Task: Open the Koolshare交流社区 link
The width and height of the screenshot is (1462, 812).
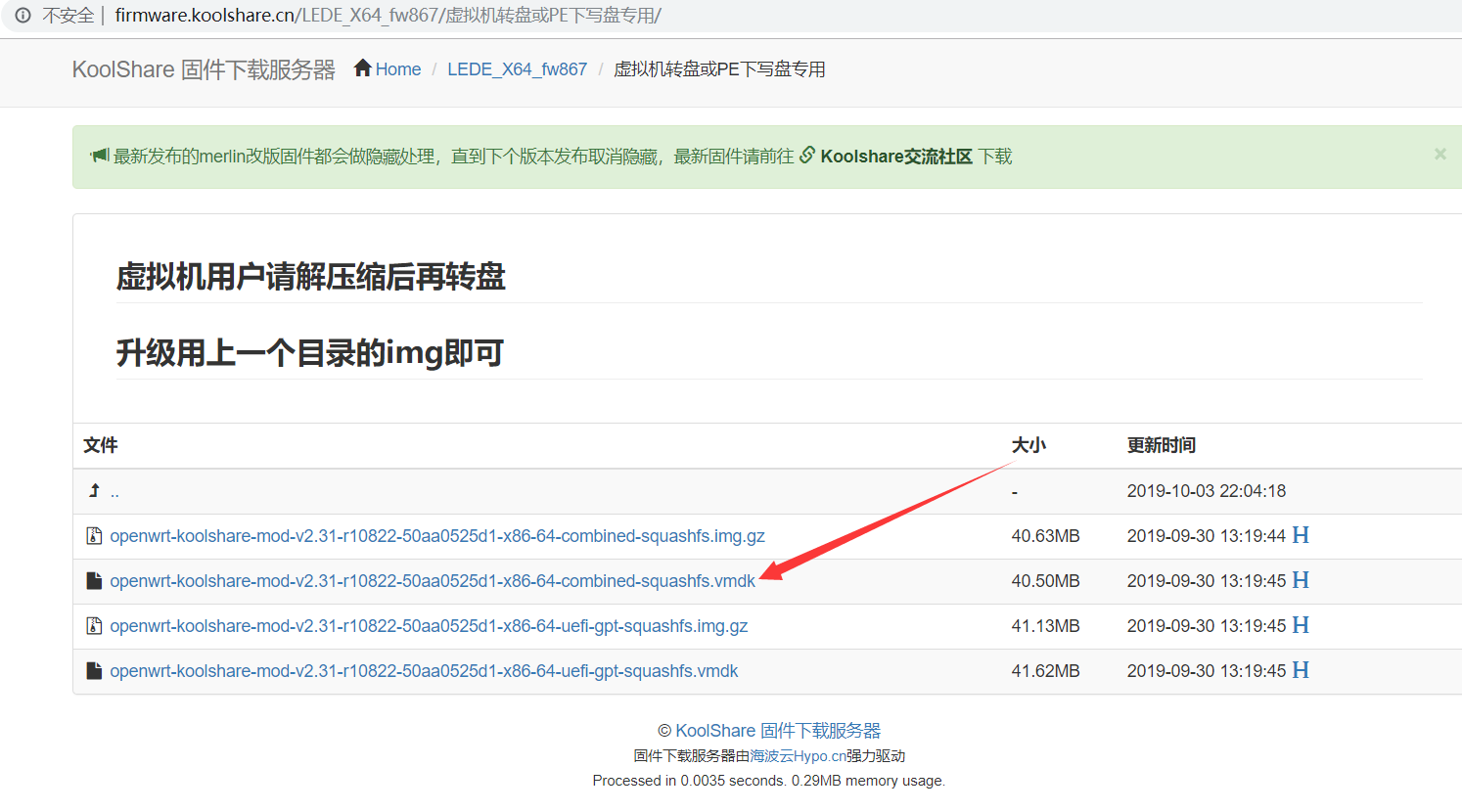Action: pos(896,157)
